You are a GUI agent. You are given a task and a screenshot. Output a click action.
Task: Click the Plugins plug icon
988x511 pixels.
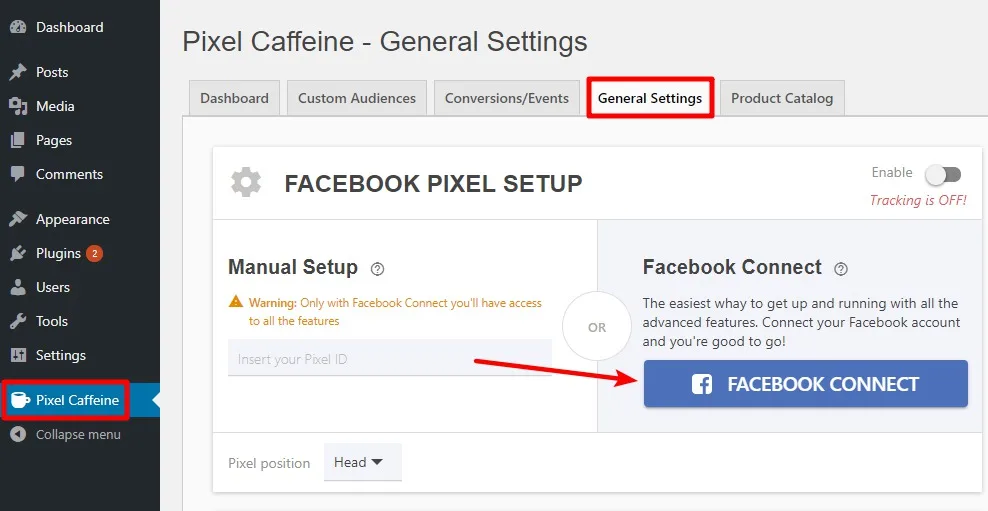[x=18, y=253]
